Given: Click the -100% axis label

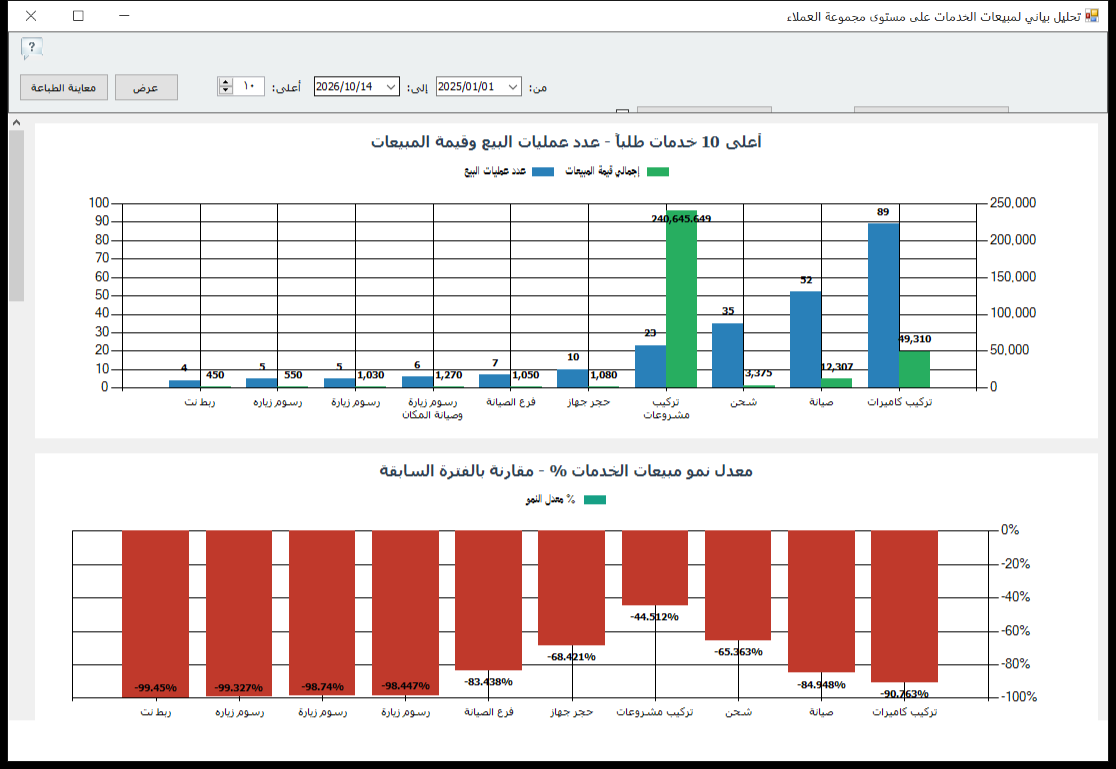Looking at the screenshot, I should pyautogui.click(x=1019, y=697).
